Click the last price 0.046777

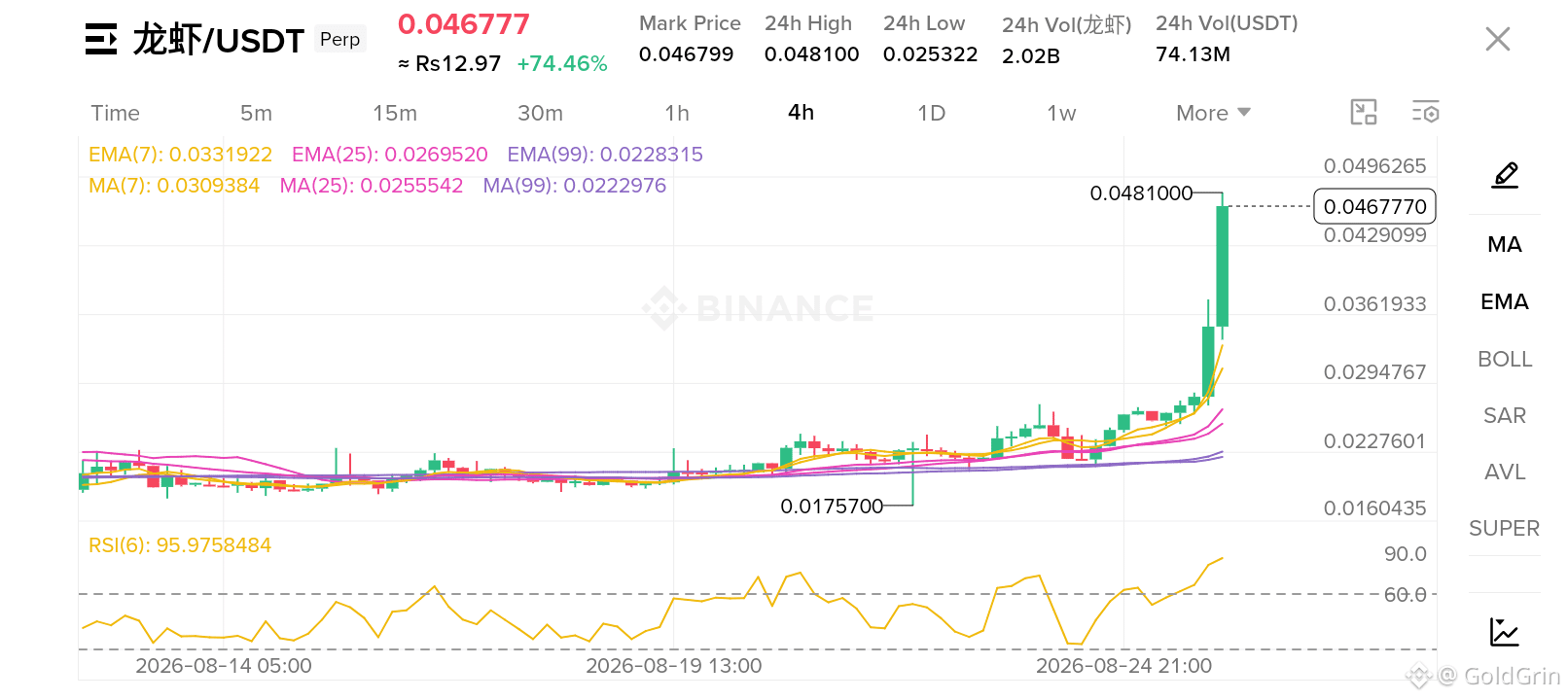[x=464, y=24]
